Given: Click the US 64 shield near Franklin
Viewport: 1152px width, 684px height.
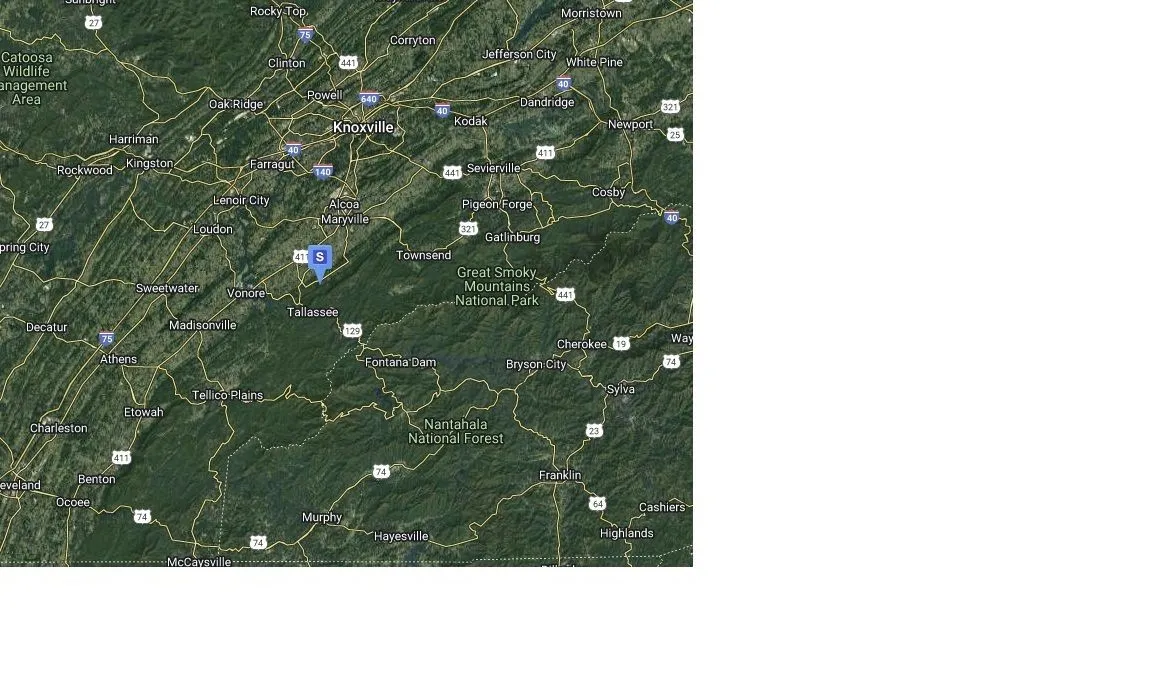Looking at the screenshot, I should coord(597,503).
